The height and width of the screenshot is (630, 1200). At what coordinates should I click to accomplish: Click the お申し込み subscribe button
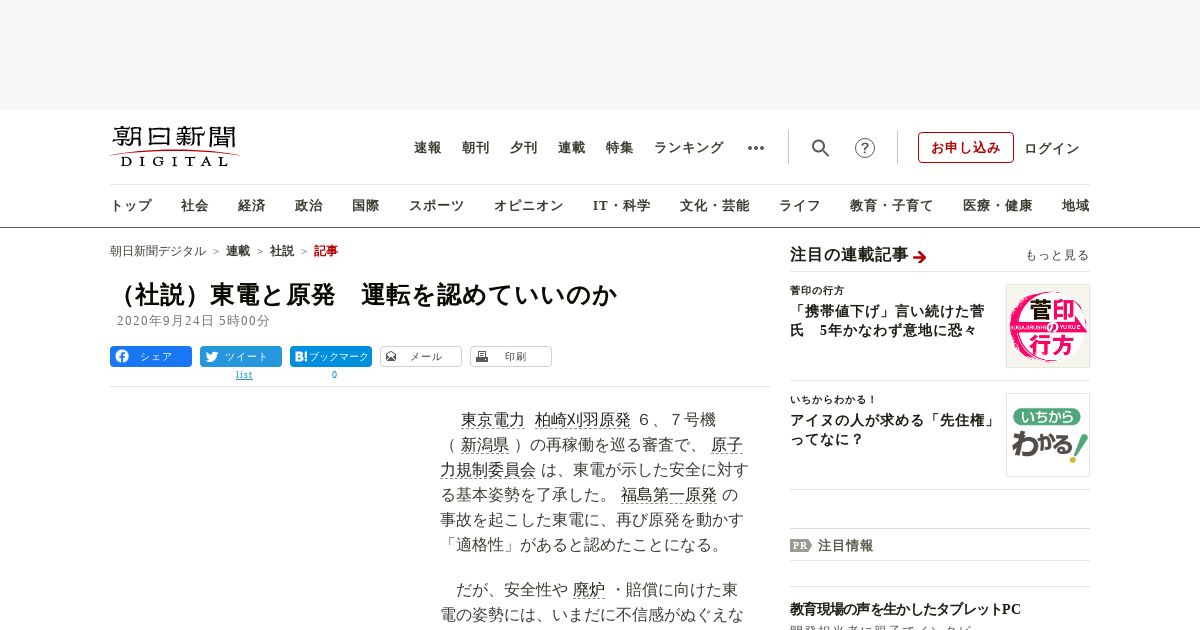(x=966, y=148)
